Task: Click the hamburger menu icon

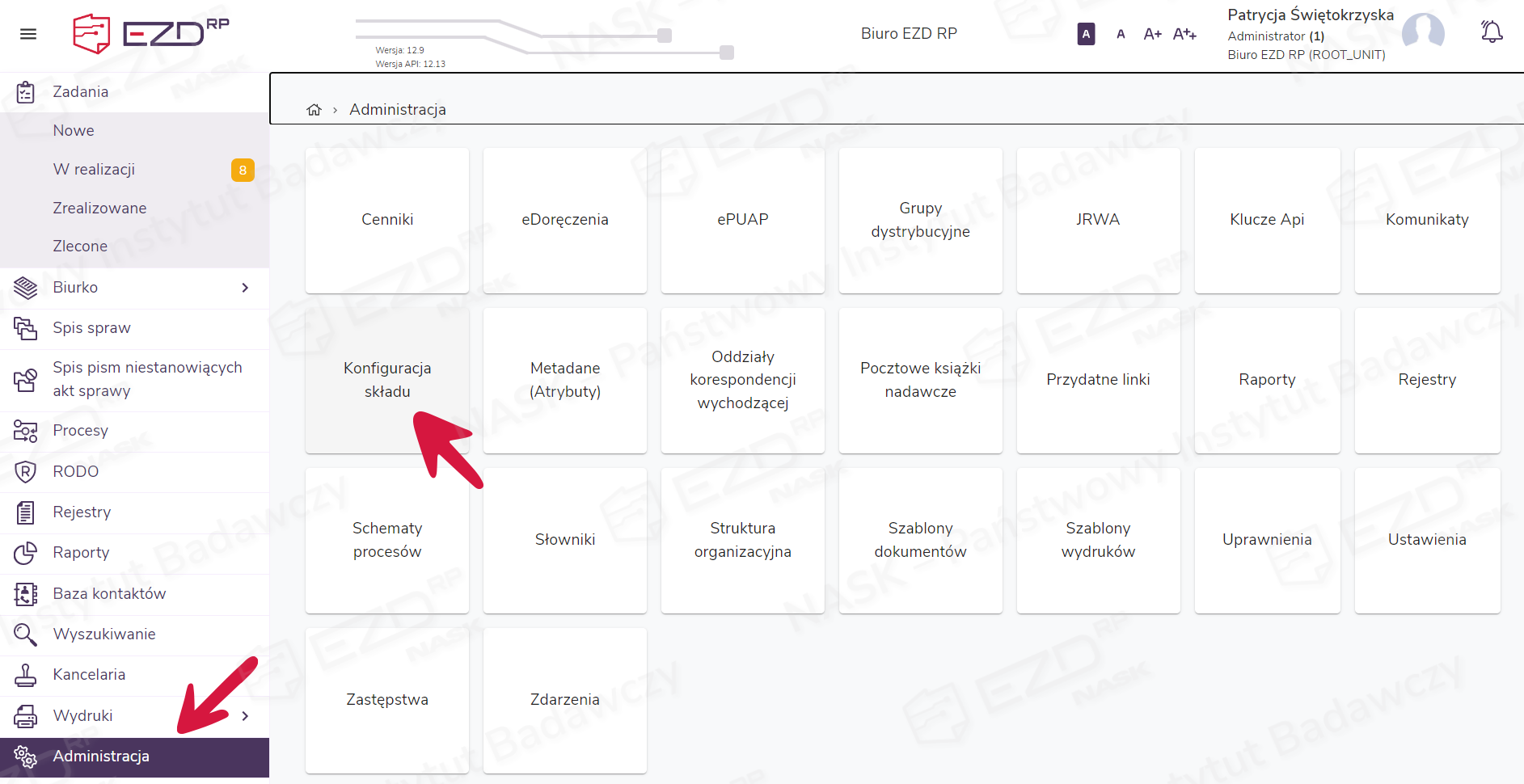Action: 28,34
